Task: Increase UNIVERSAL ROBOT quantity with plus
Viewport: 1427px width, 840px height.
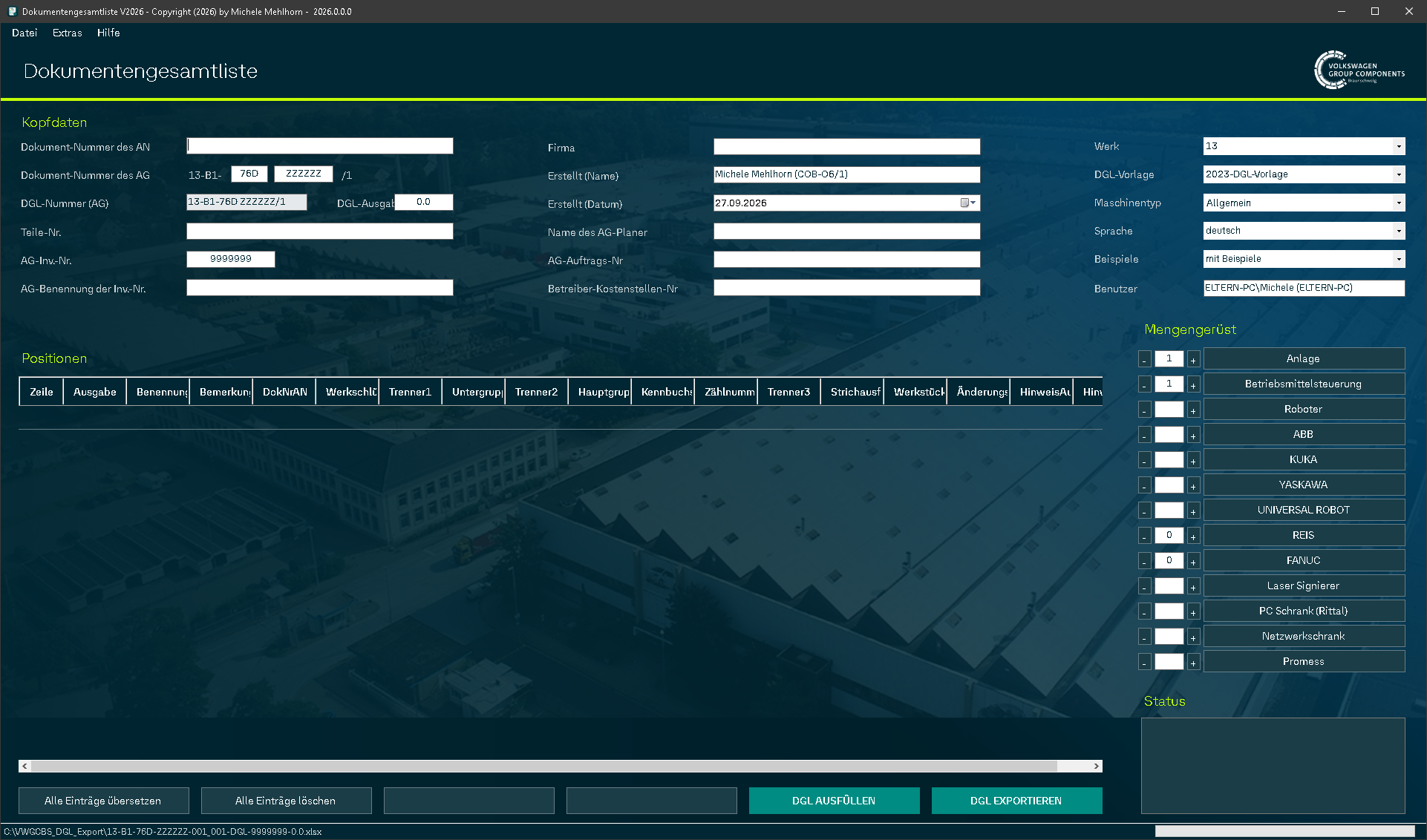Action: tap(1193, 511)
